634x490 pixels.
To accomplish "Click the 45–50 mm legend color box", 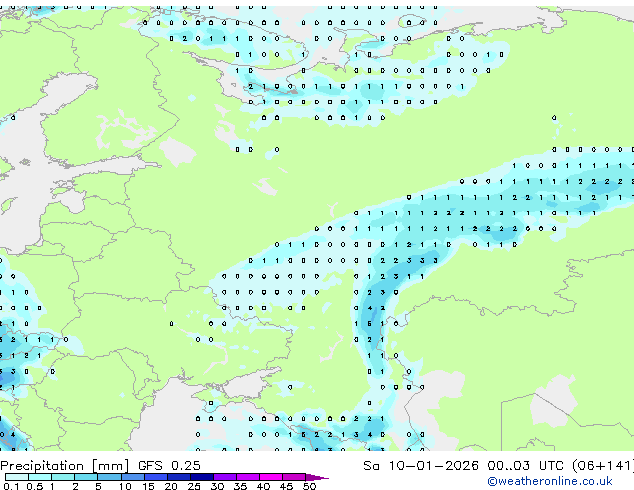I will [x=294, y=477].
